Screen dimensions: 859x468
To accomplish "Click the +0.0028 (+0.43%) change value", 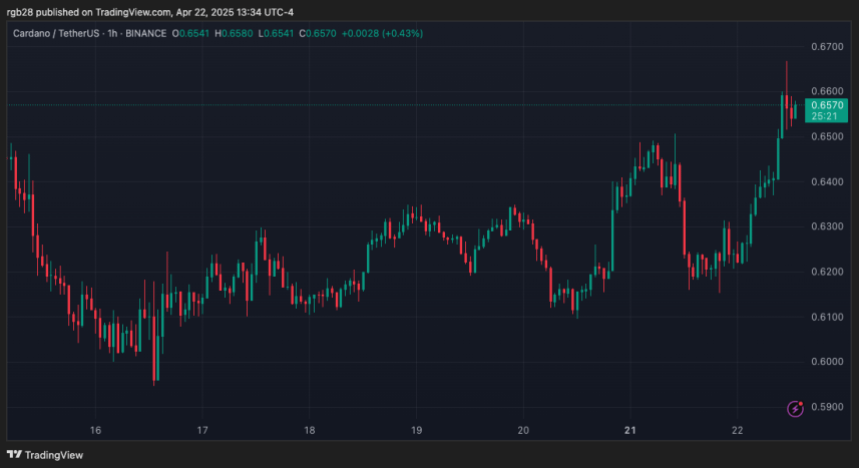I will pos(382,33).
